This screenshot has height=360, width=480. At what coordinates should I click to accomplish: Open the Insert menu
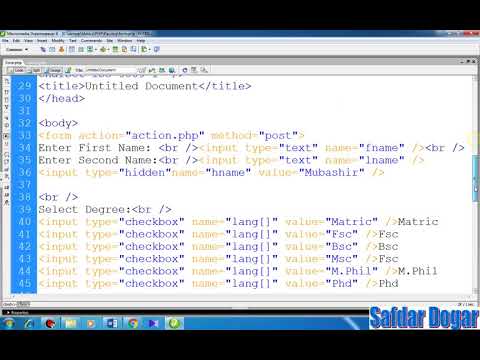tap(42, 41)
